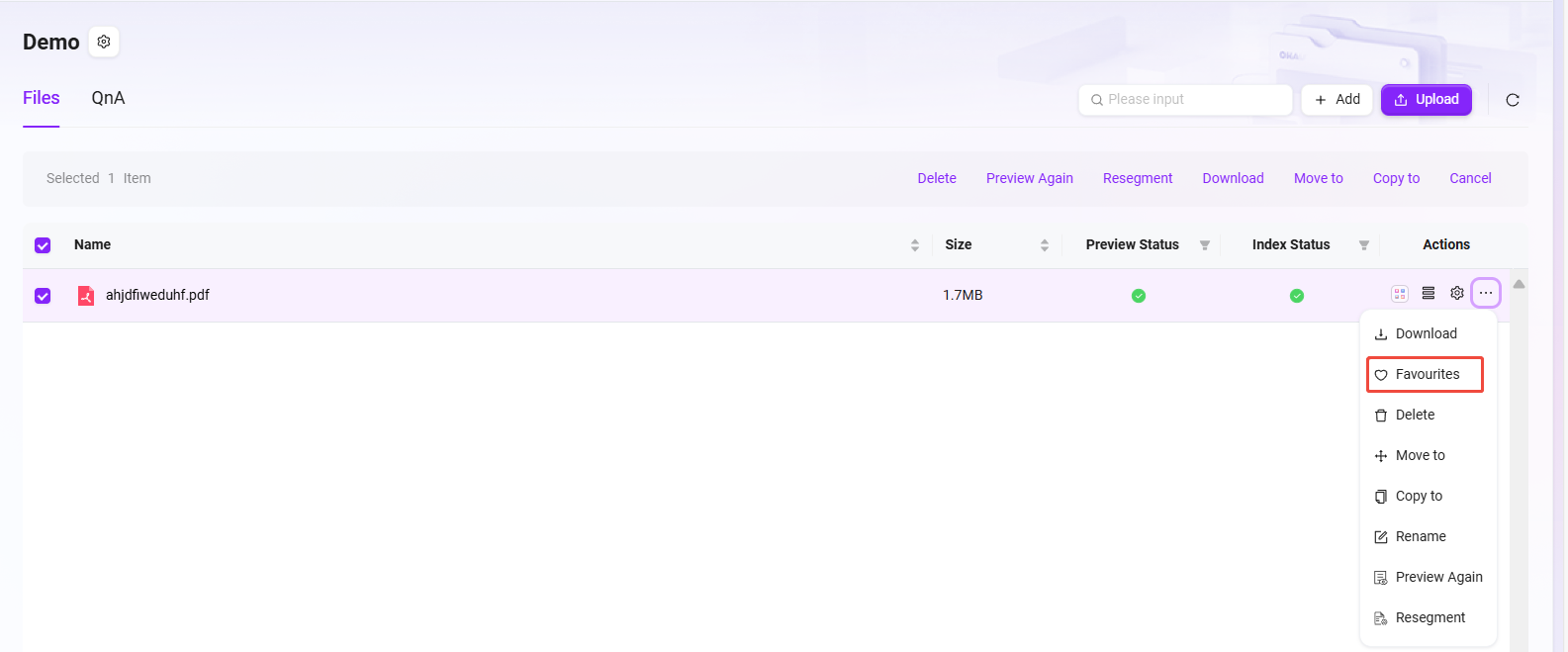This screenshot has height=652, width=1568.
Task: Click the refresh icon beside Upload
Action: point(1512,100)
